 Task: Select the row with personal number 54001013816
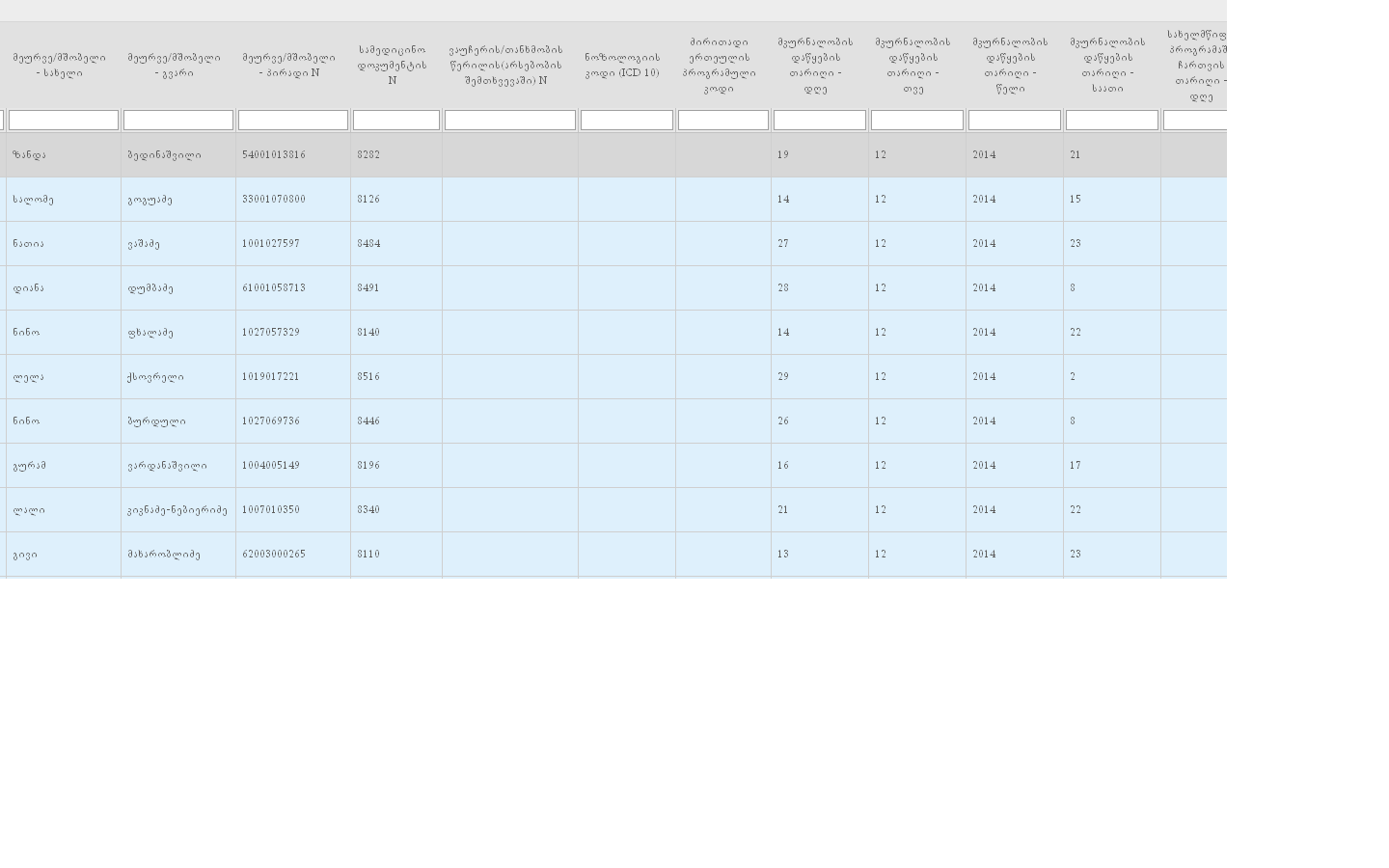pos(274,155)
